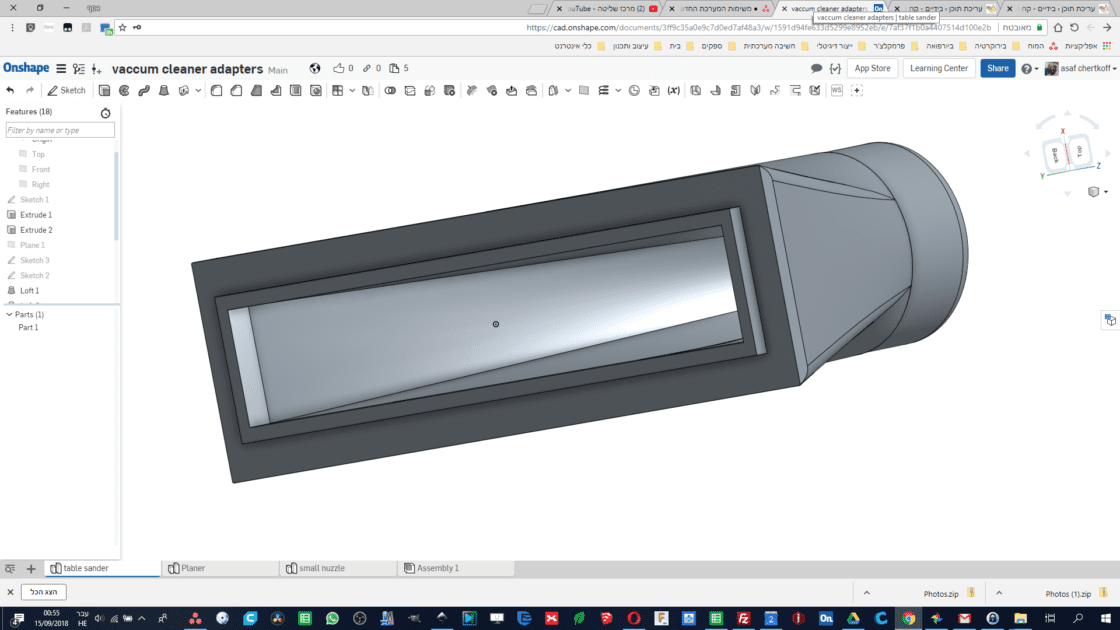The height and width of the screenshot is (630, 1120).
Task: Select the Shell tool
Action: click(x=296, y=91)
